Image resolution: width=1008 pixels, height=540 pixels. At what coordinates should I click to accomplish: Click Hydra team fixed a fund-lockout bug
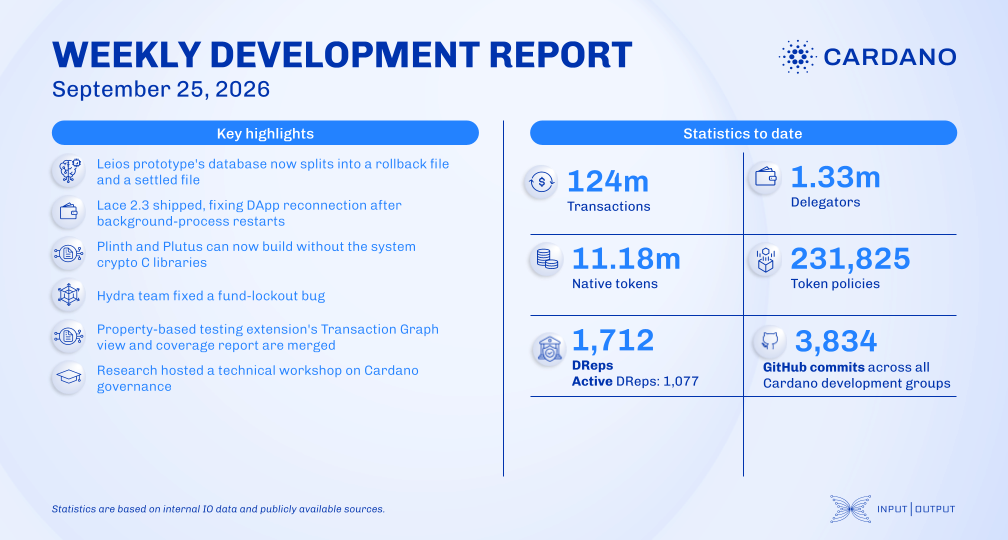[211, 296]
